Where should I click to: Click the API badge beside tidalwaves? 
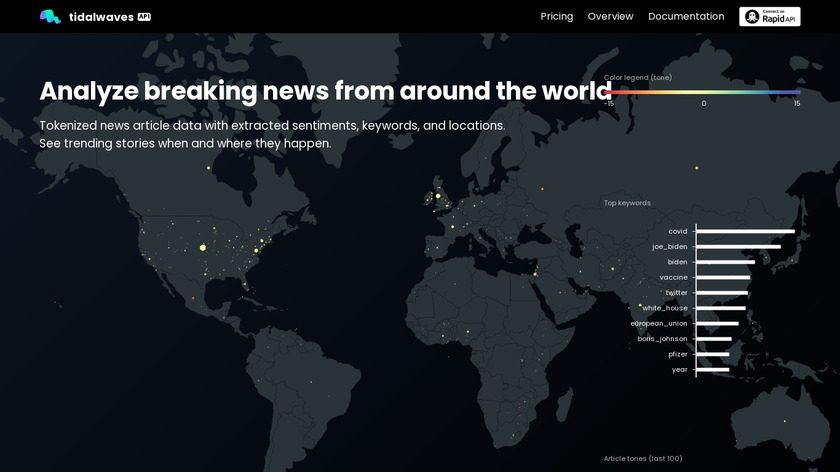click(x=144, y=17)
